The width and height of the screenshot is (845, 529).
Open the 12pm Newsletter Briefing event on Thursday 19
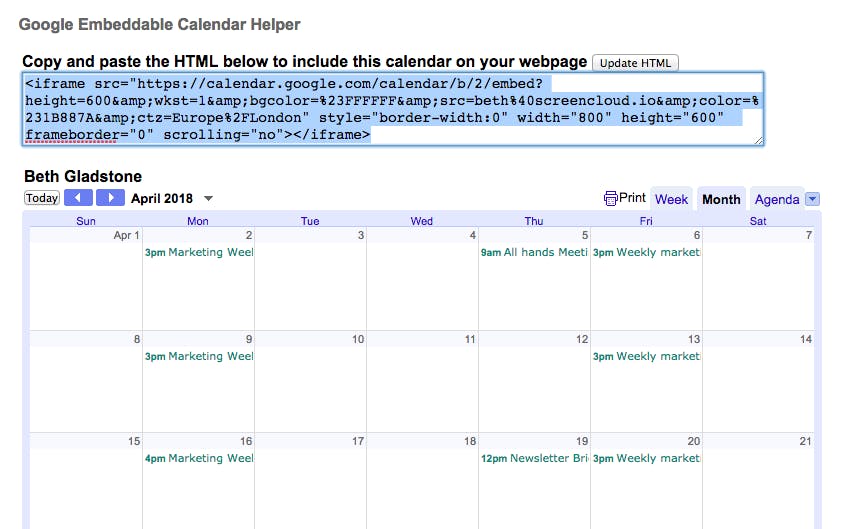(x=534, y=458)
